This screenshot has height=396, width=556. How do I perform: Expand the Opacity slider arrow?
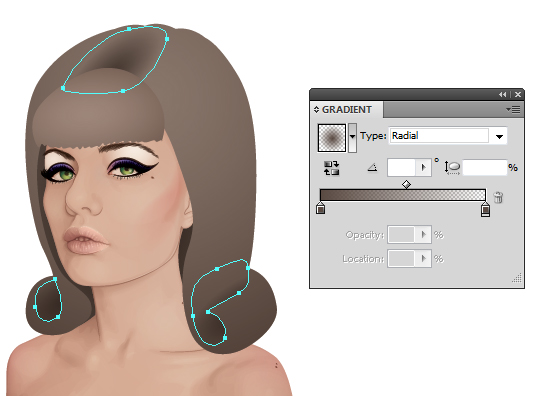click(423, 234)
